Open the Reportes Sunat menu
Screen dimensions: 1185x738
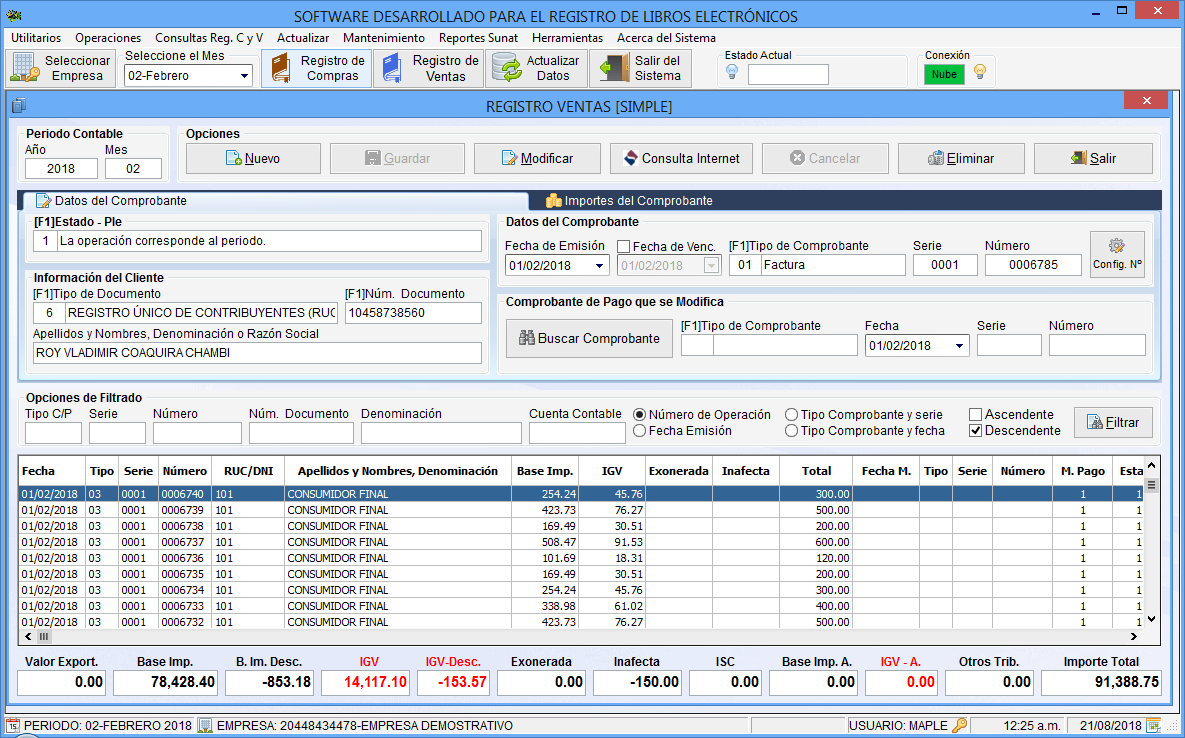click(478, 38)
